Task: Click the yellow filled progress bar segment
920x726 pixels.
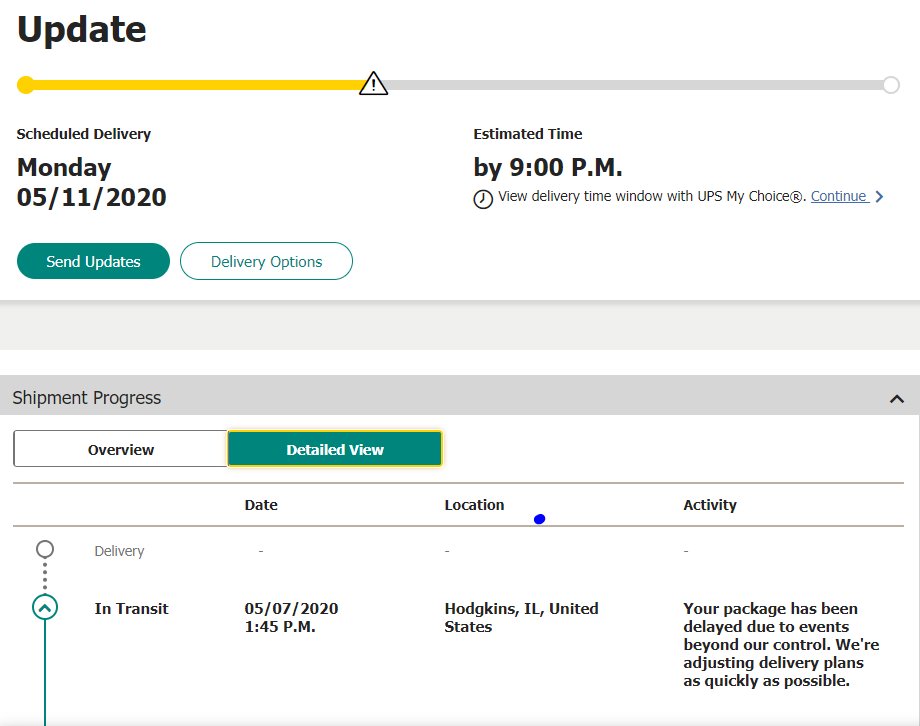Action: tap(190, 85)
